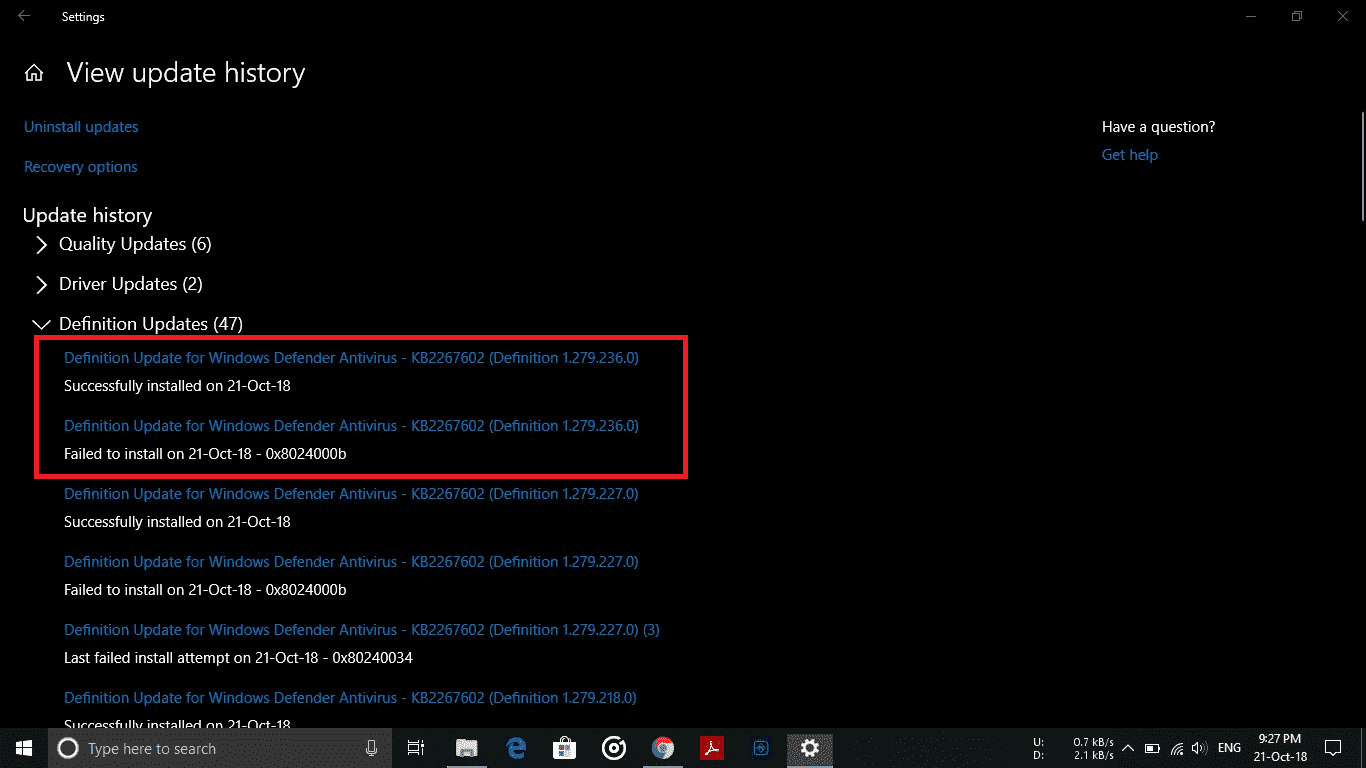Open the Action Center notification icon
The width and height of the screenshot is (1366, 768).
1333,748
